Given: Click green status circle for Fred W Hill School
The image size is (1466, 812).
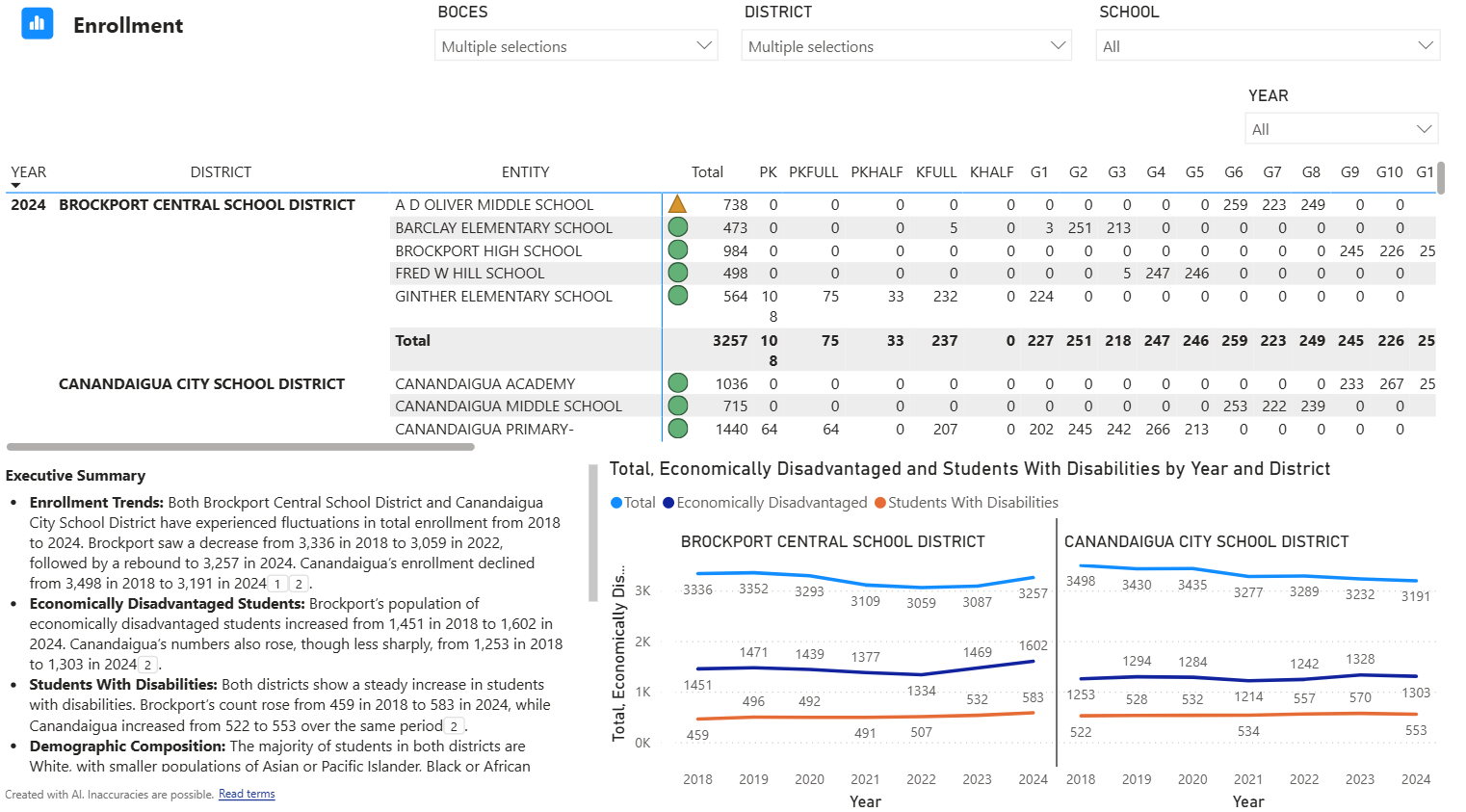Looking at the screenshot, I should [x=678, y=274].
